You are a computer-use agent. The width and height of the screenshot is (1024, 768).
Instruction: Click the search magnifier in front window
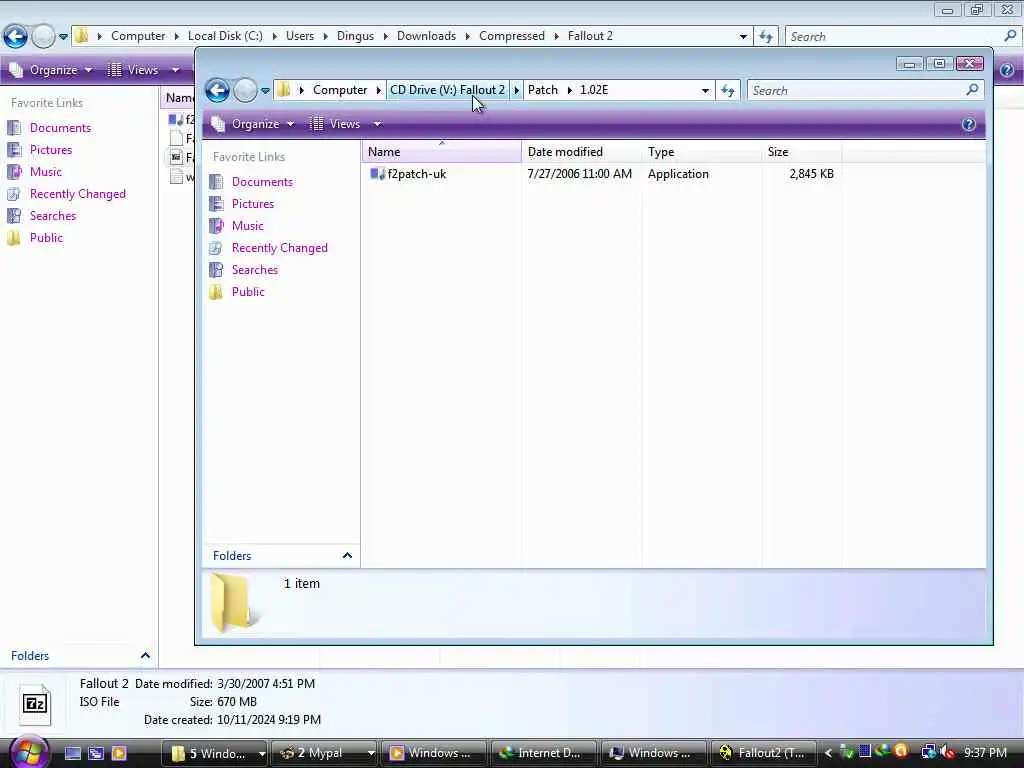(972, 90)
